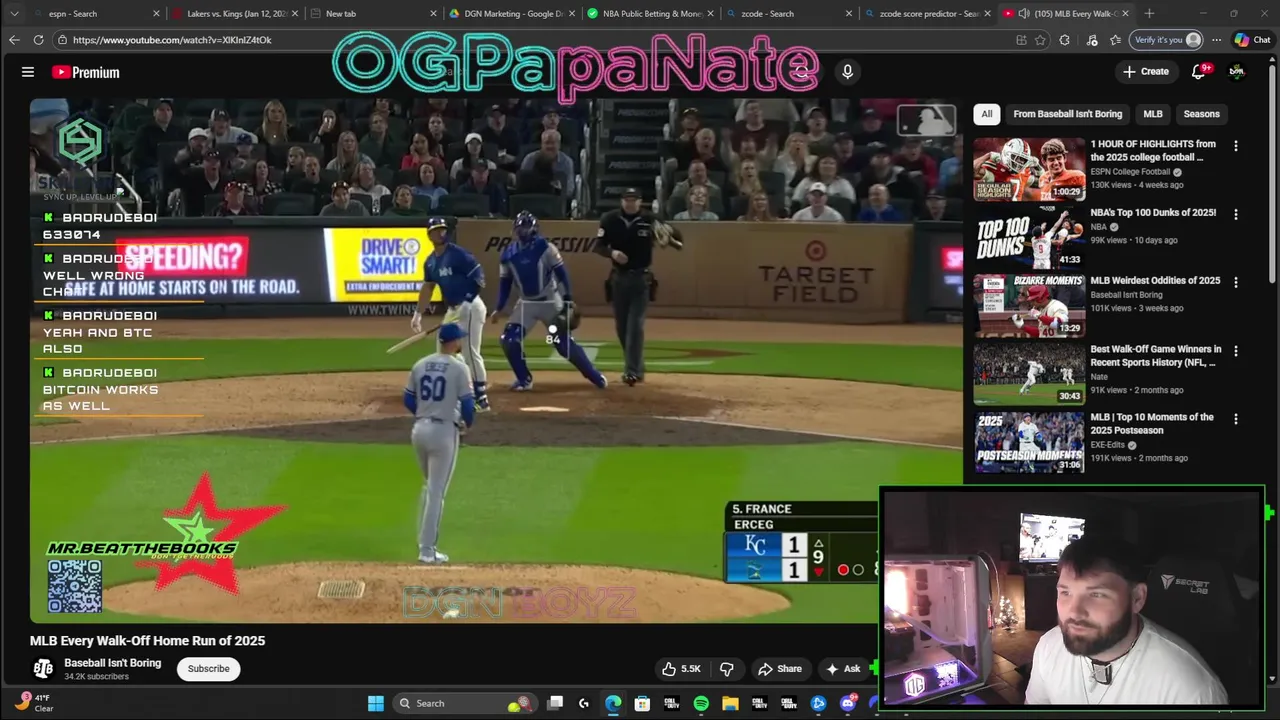The width and height of the screenshot is (1280, 720).
Task: Reload the page with refresh icon
Action: [x=38, y=40]
